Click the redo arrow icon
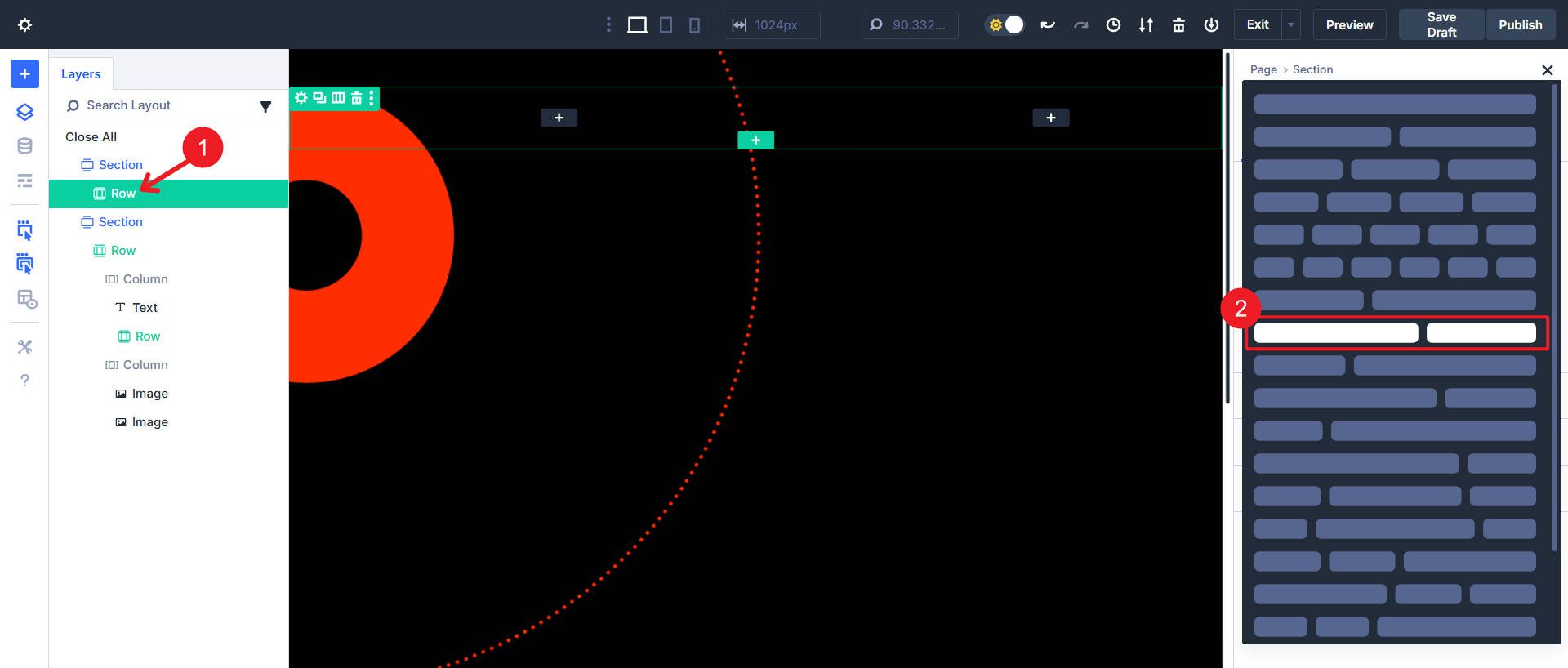The image size is (1568, 668). pyautogui.click(x=1080, y=25)
